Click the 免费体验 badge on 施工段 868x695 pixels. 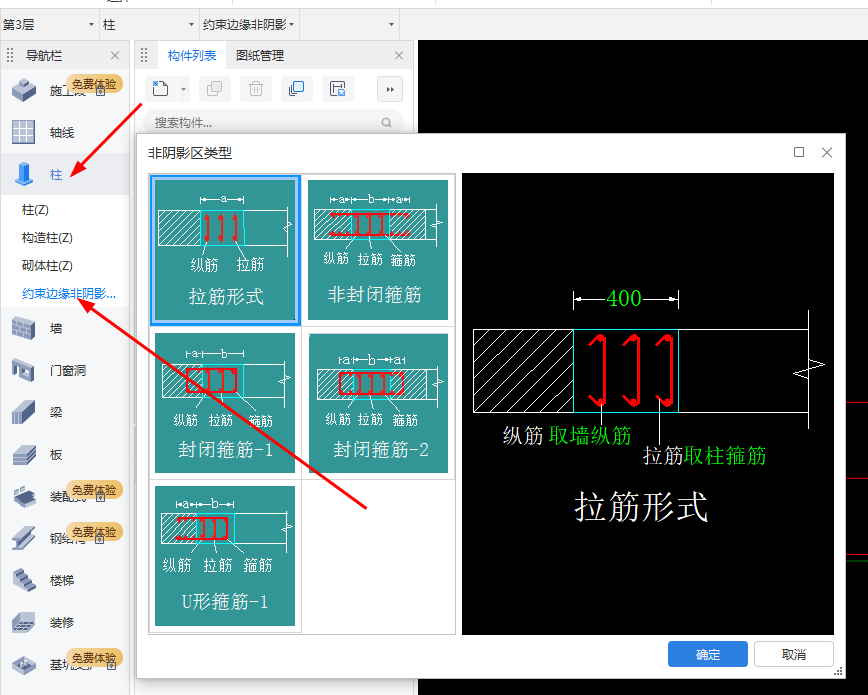(x=94, y=84)
